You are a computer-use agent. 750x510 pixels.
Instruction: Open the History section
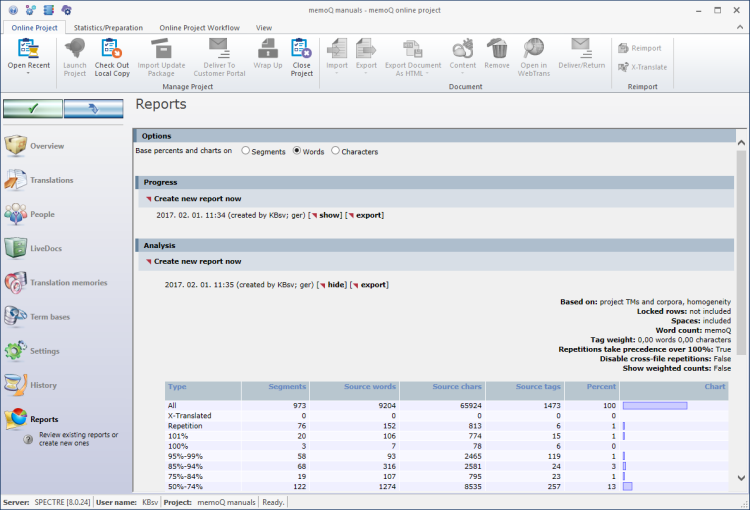43,385
